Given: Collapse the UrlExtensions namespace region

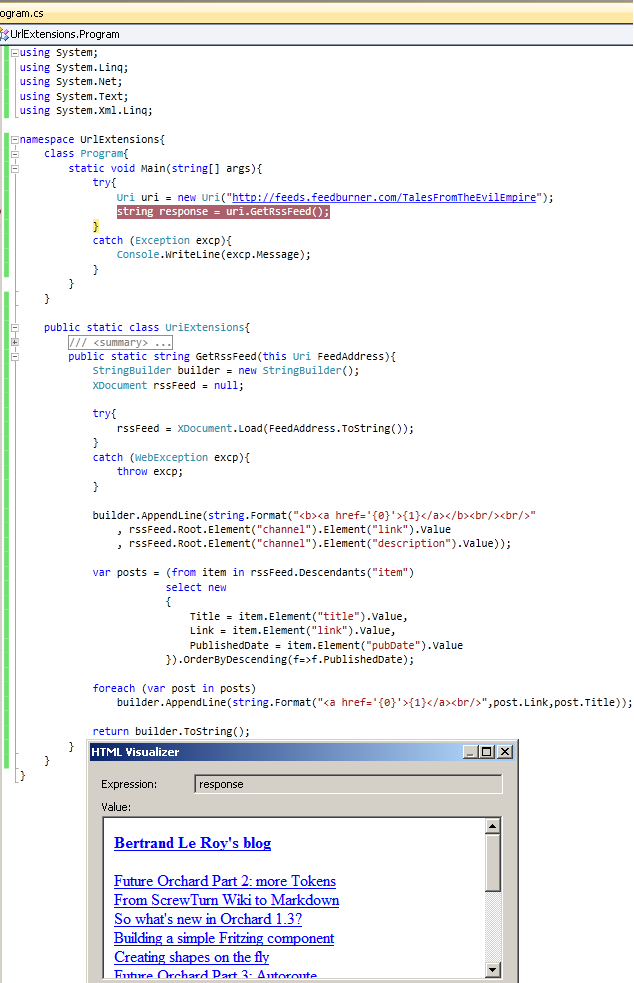Looking at the screenshot, I should pyautogui.click(x=14, y=139).
